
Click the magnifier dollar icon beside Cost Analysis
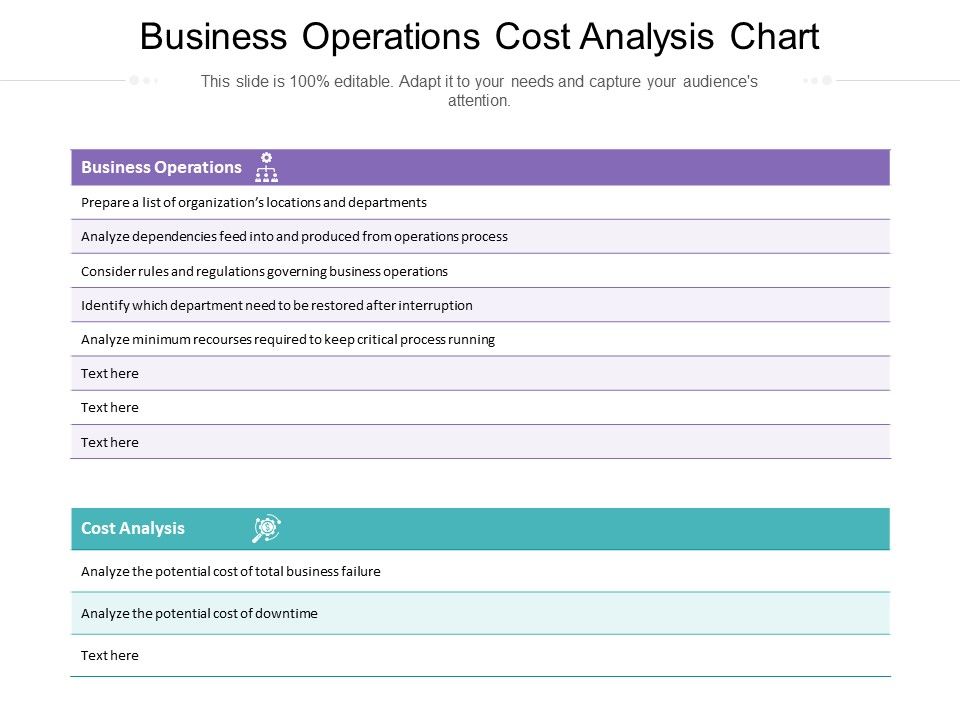(266, 528)
